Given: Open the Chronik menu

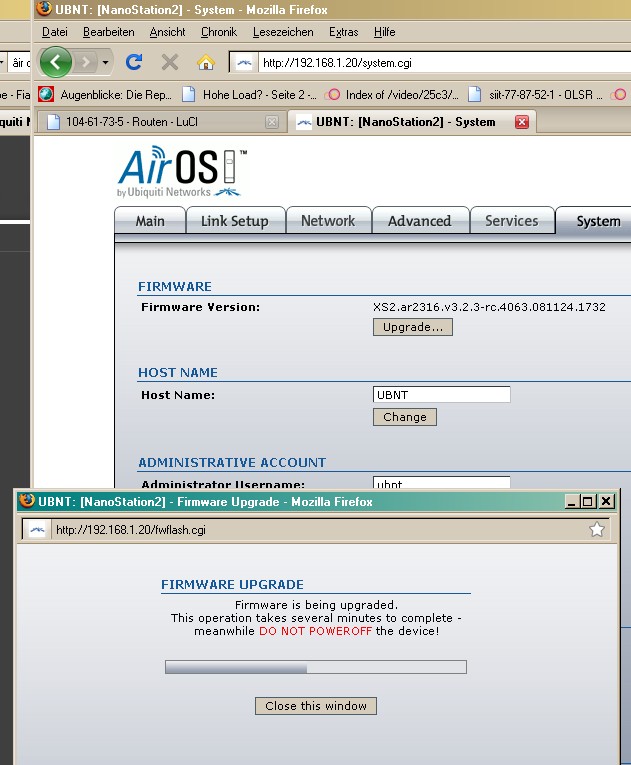Looking at the screenshot, I should pos(219,32).
